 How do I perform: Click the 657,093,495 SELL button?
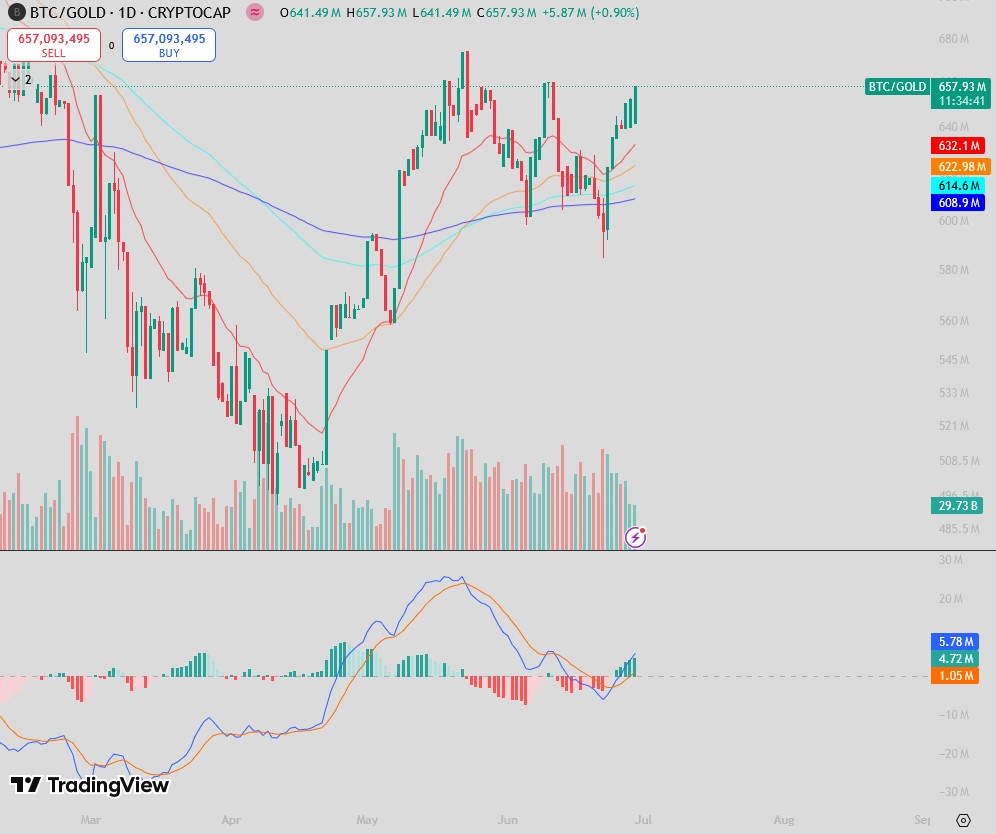[x=54, y=45]
